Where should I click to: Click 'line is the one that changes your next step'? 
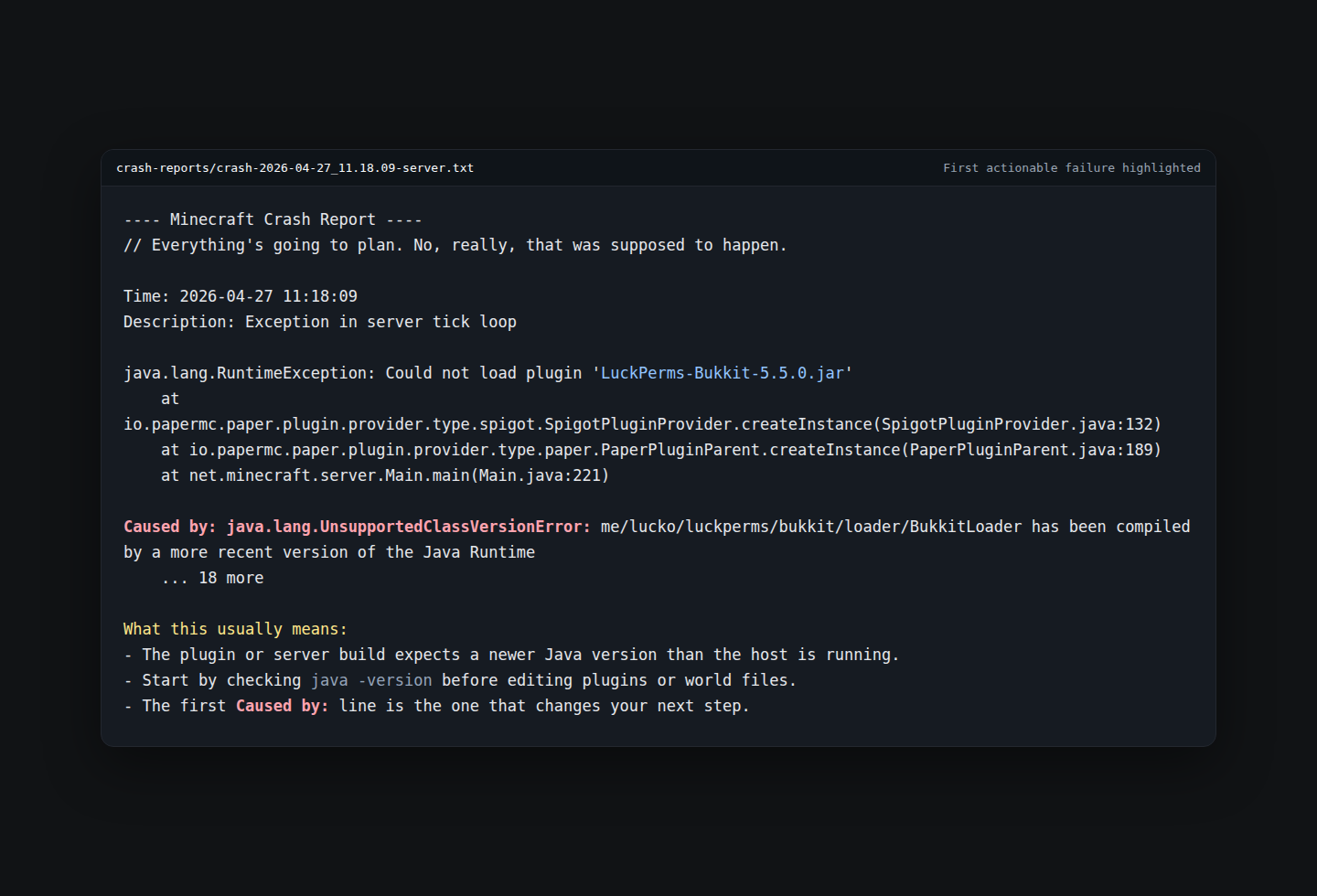[x=544, y=706]
